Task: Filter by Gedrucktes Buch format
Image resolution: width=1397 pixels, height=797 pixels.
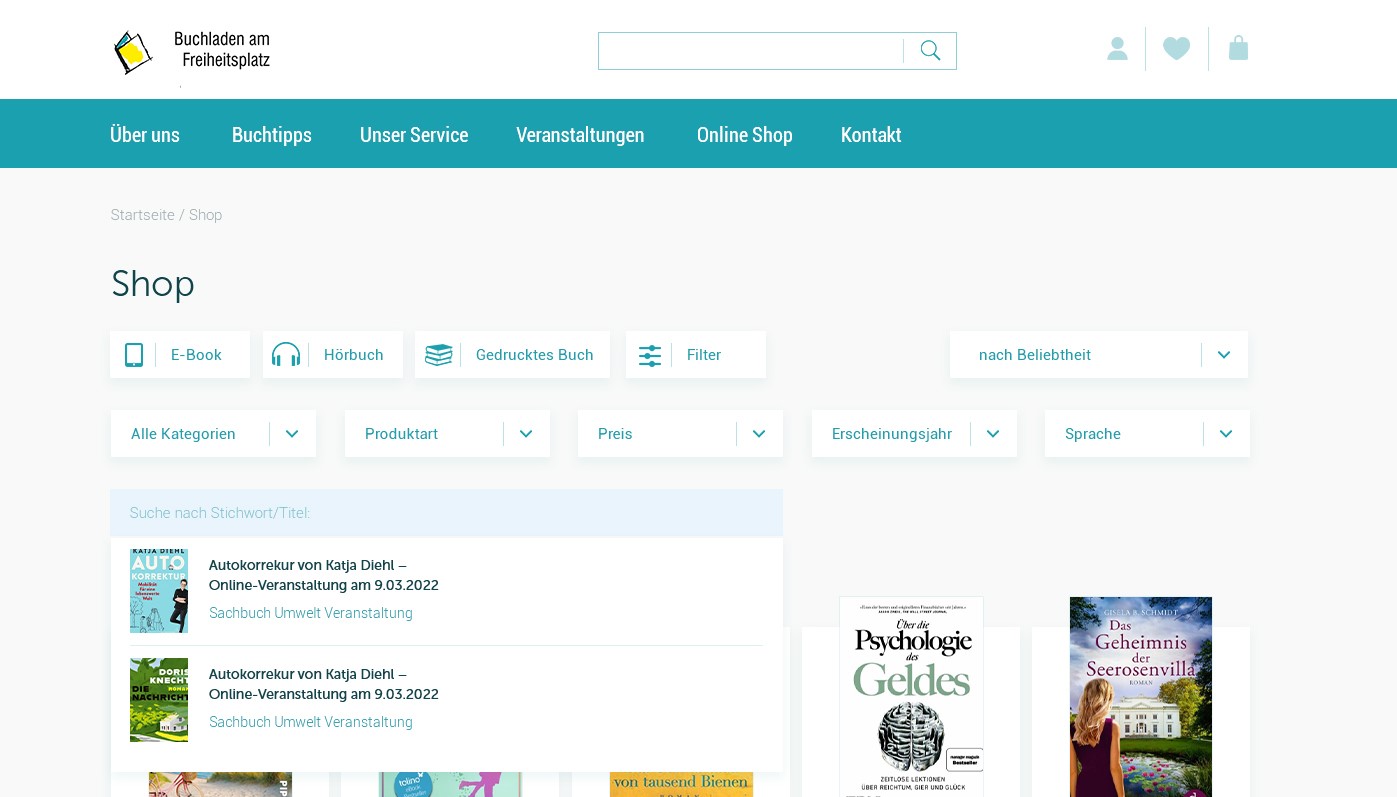Action: 512,355
